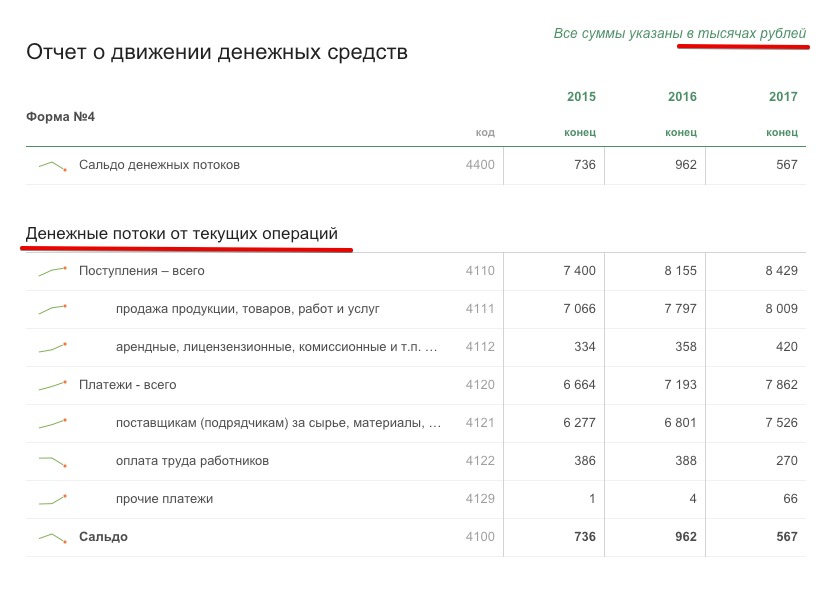Open the sparkline for поставщикам (подрядчикам) row
Viewport: 839px width, 598px height.
pyautogui.click(x=52, y=423)
